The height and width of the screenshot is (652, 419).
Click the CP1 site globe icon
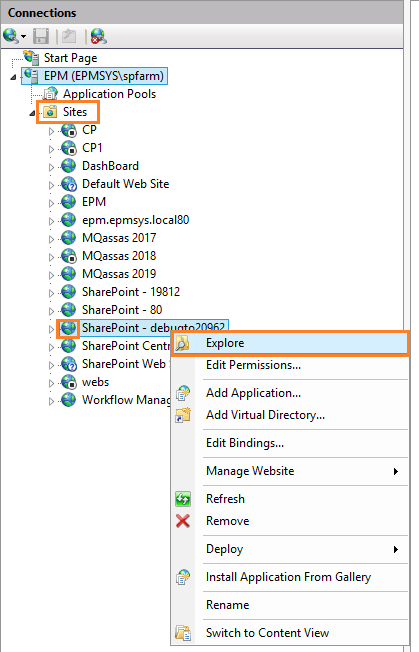[69, 148]
